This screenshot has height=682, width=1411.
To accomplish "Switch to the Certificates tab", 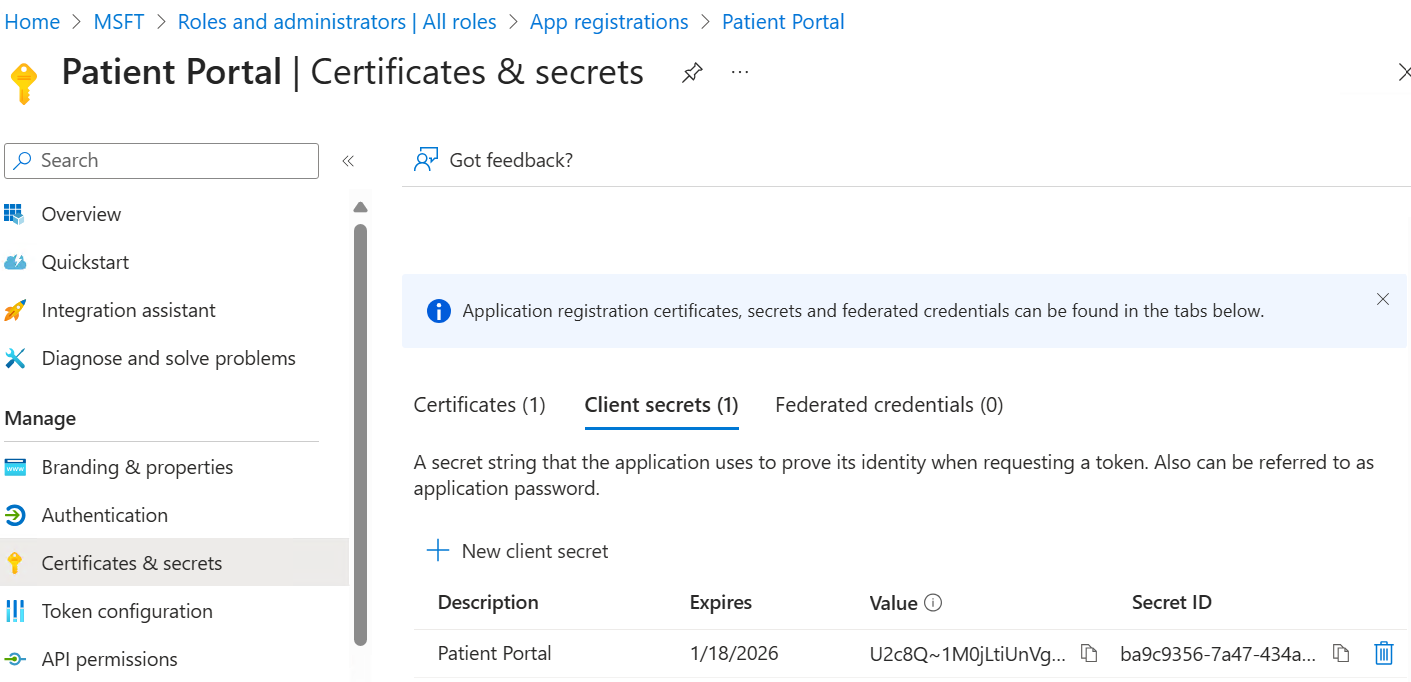I will click(479, 405).
